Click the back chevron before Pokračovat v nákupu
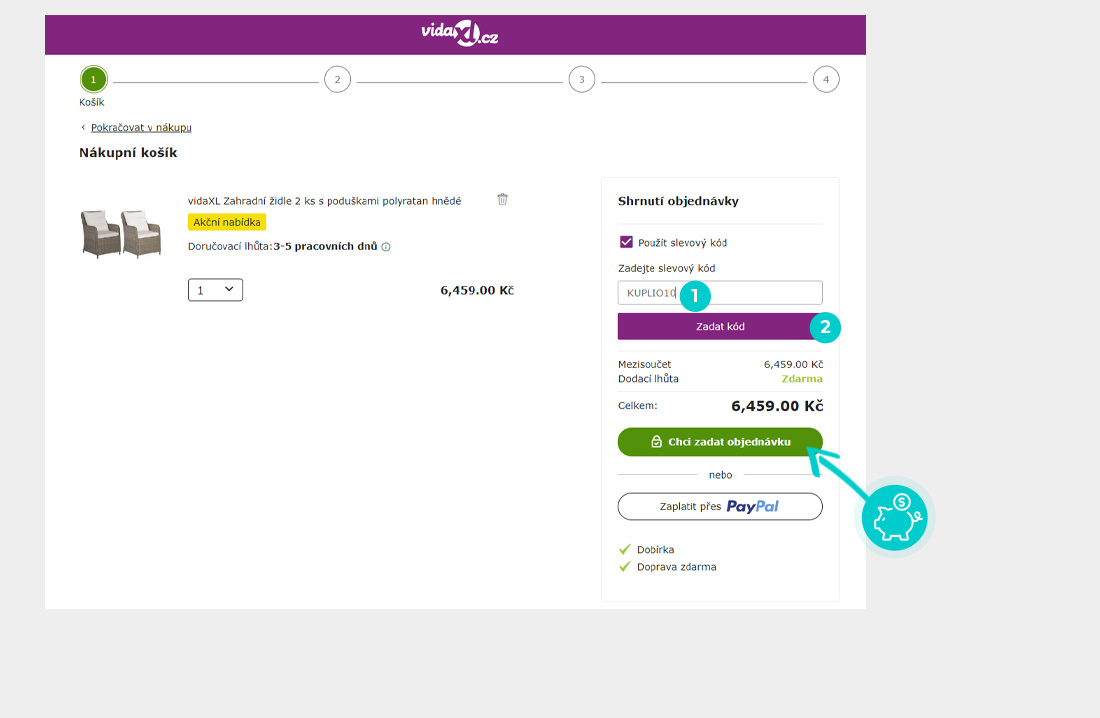 (84, 128)
